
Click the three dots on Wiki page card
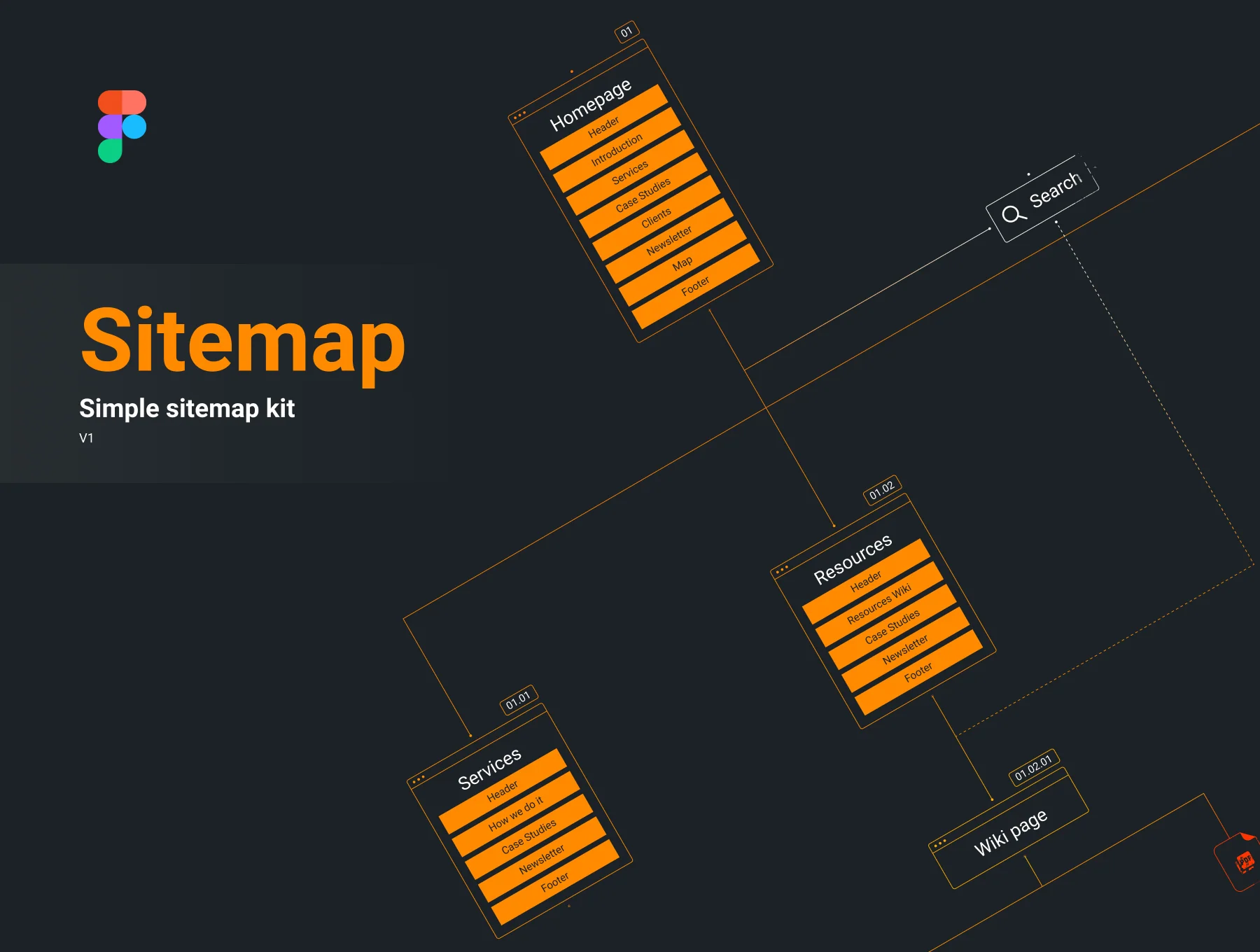[x=940, y=843]
